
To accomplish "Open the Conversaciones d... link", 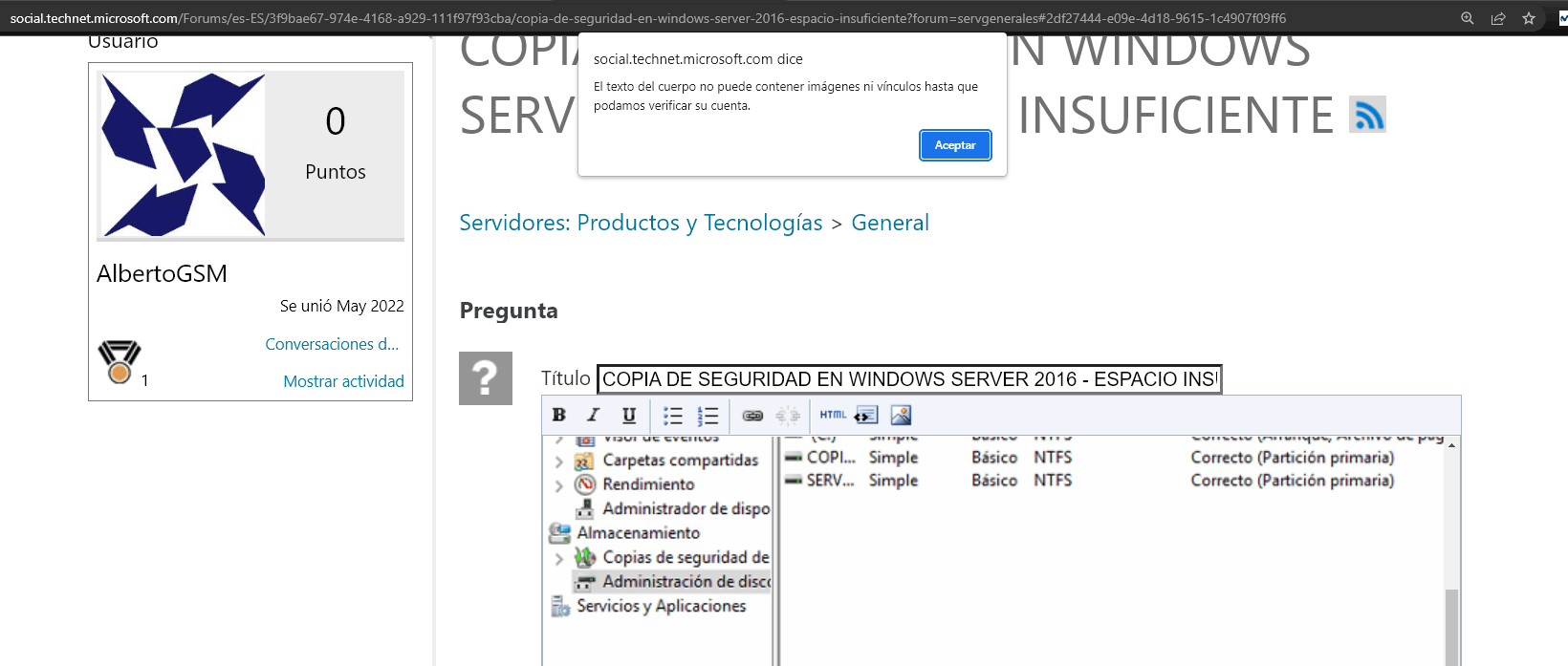I will coord(332,344).
